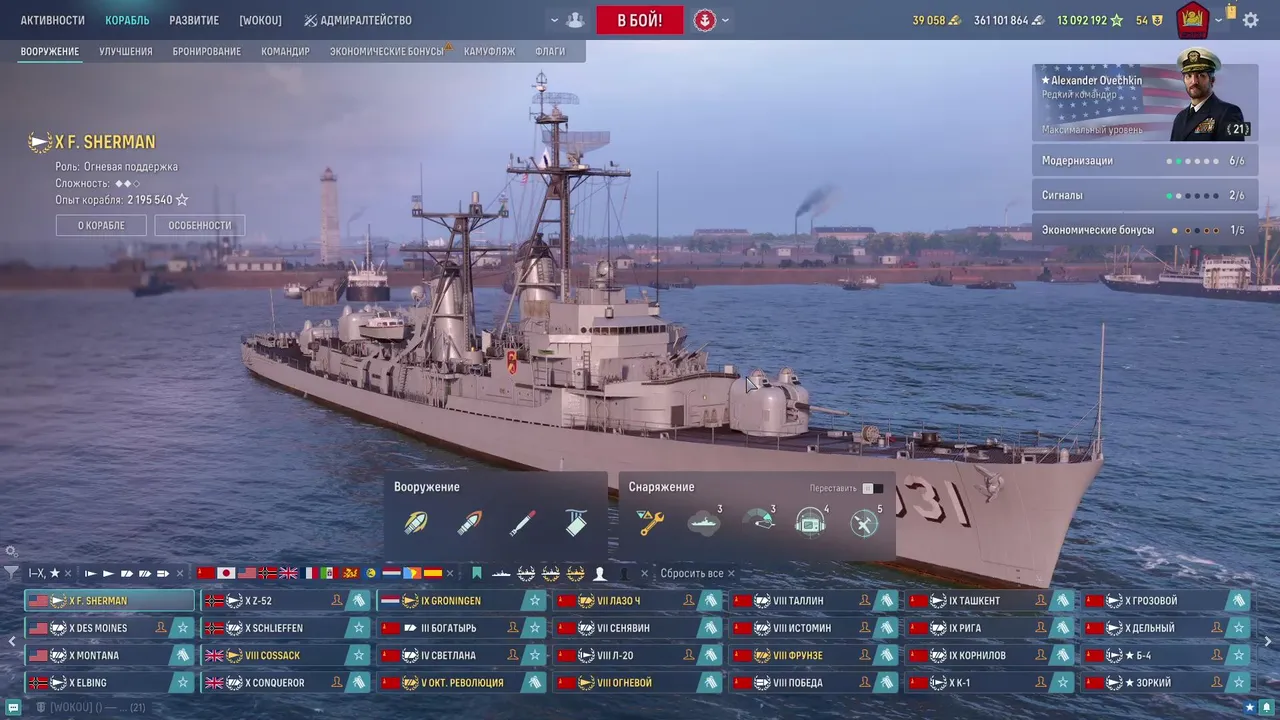Toggle star bonus on VIII COSSACK
Screen dimensions: 1280x720
tap(359, 656)
